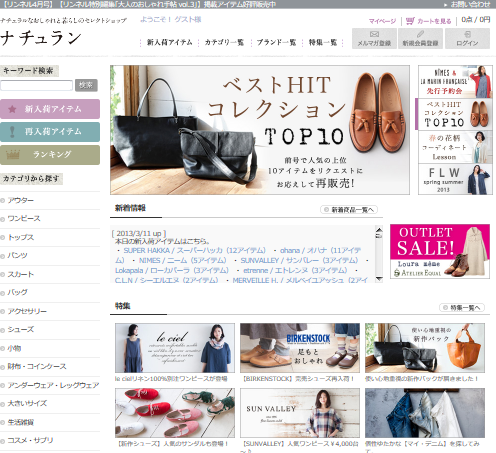Viewport: 496px width, 453px height.
Task: Select 財布・コインケース category
Action: pos(37,367)
